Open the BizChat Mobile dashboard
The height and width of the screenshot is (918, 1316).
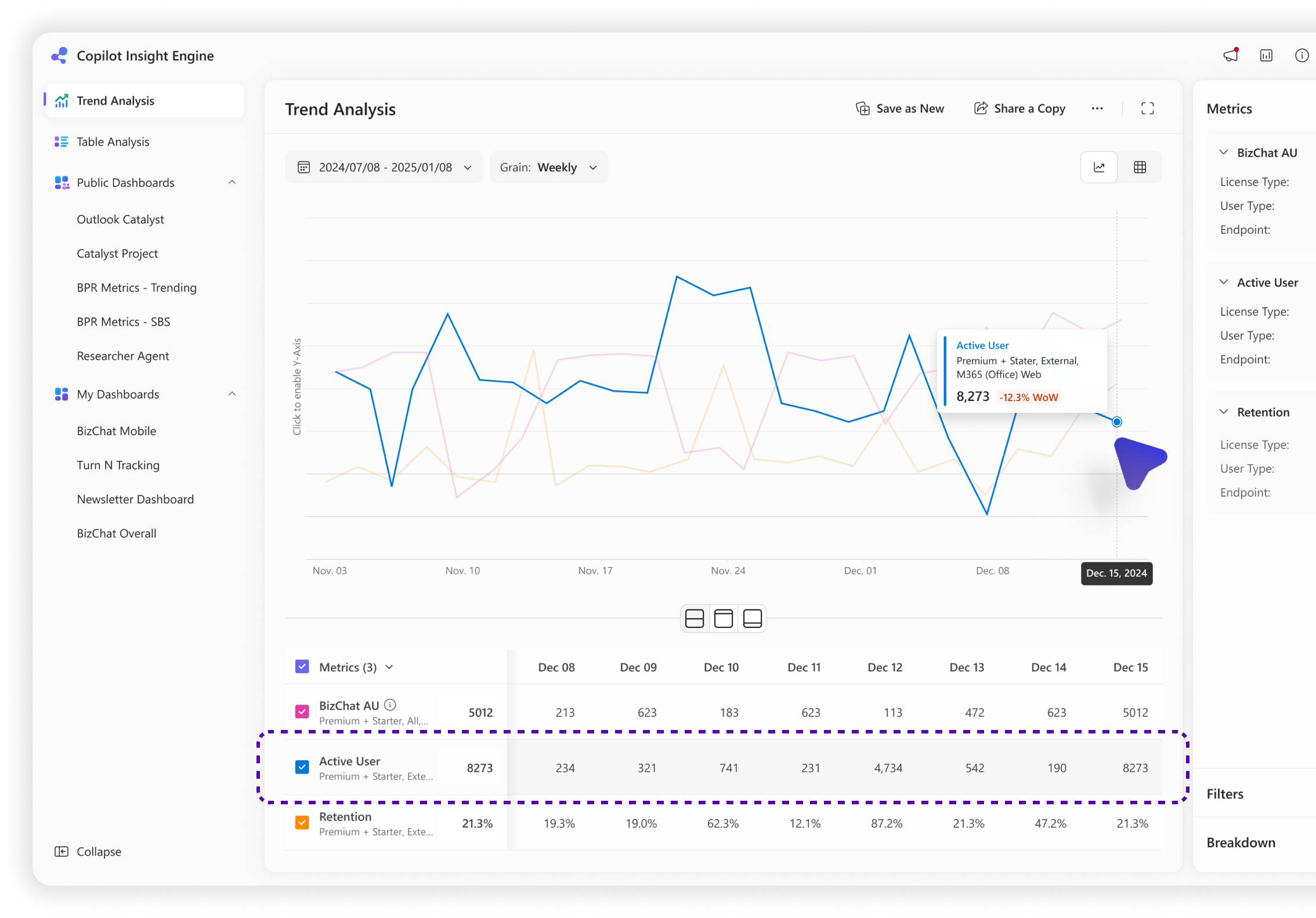[x=117, y=431]
